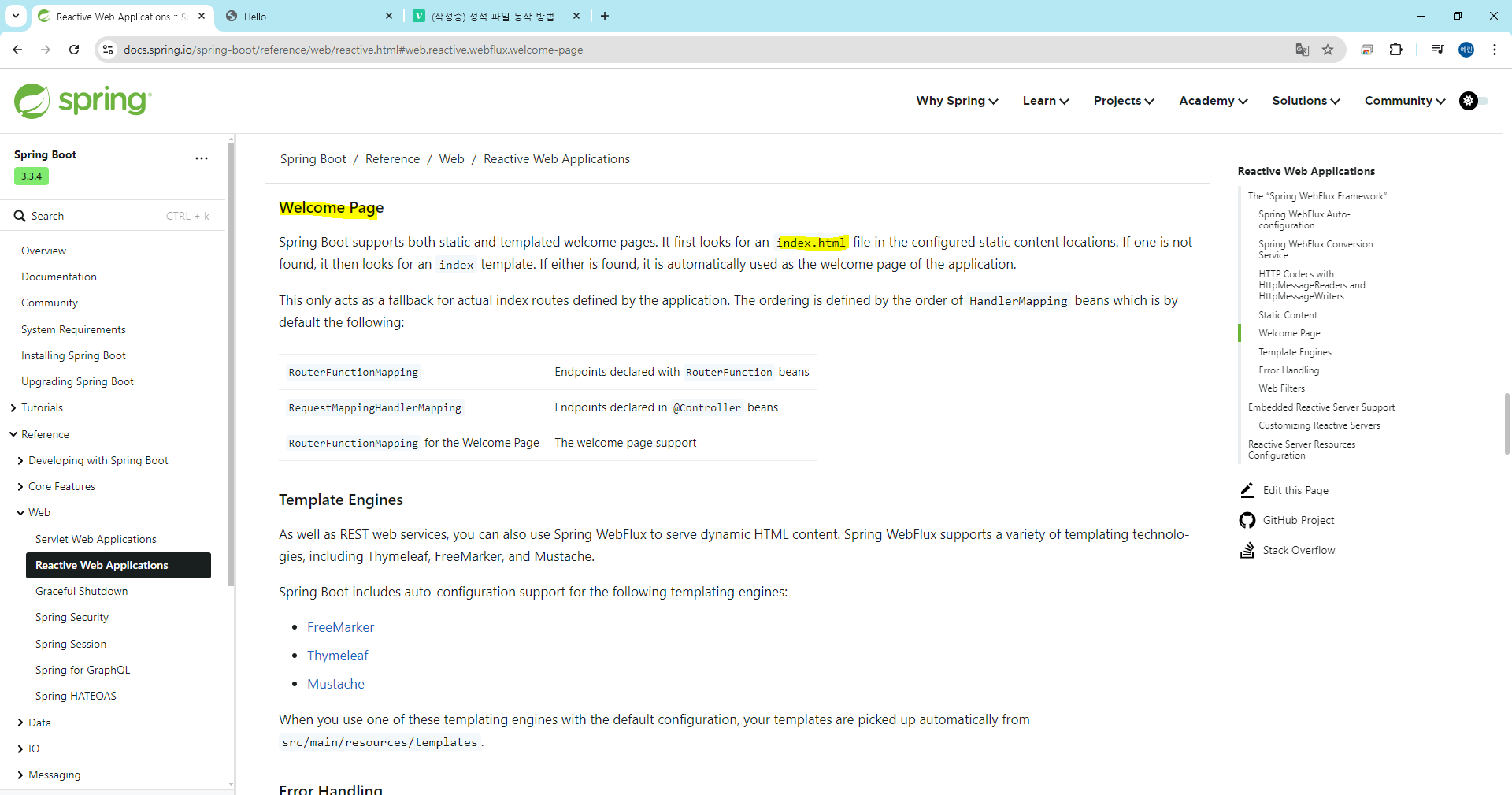This screenshot has width=1512, height=795.
Task: Select Reactive Web Applications sidebar item
Action: (118, 565)
